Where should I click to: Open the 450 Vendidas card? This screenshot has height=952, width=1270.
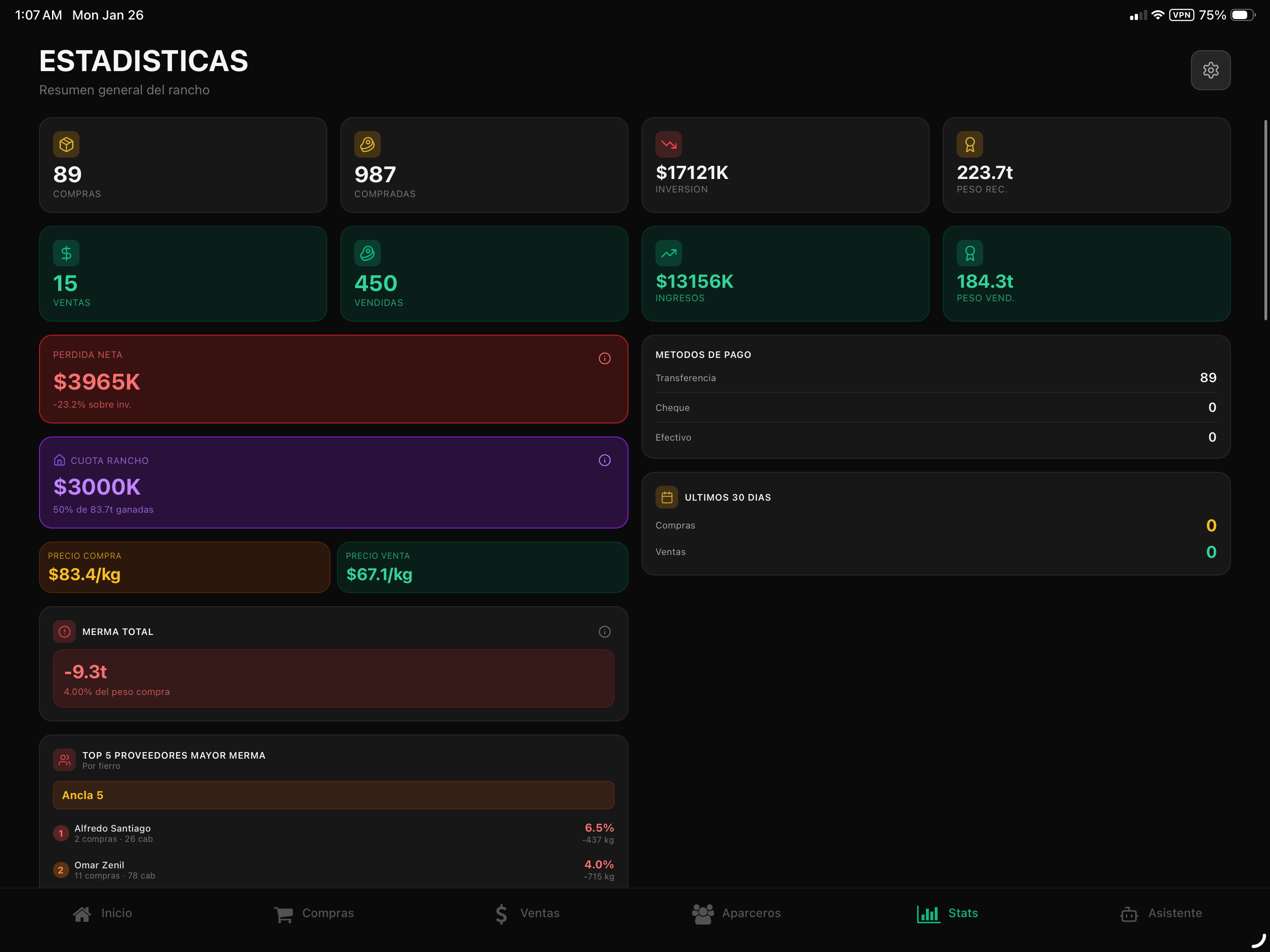(484, 274)
